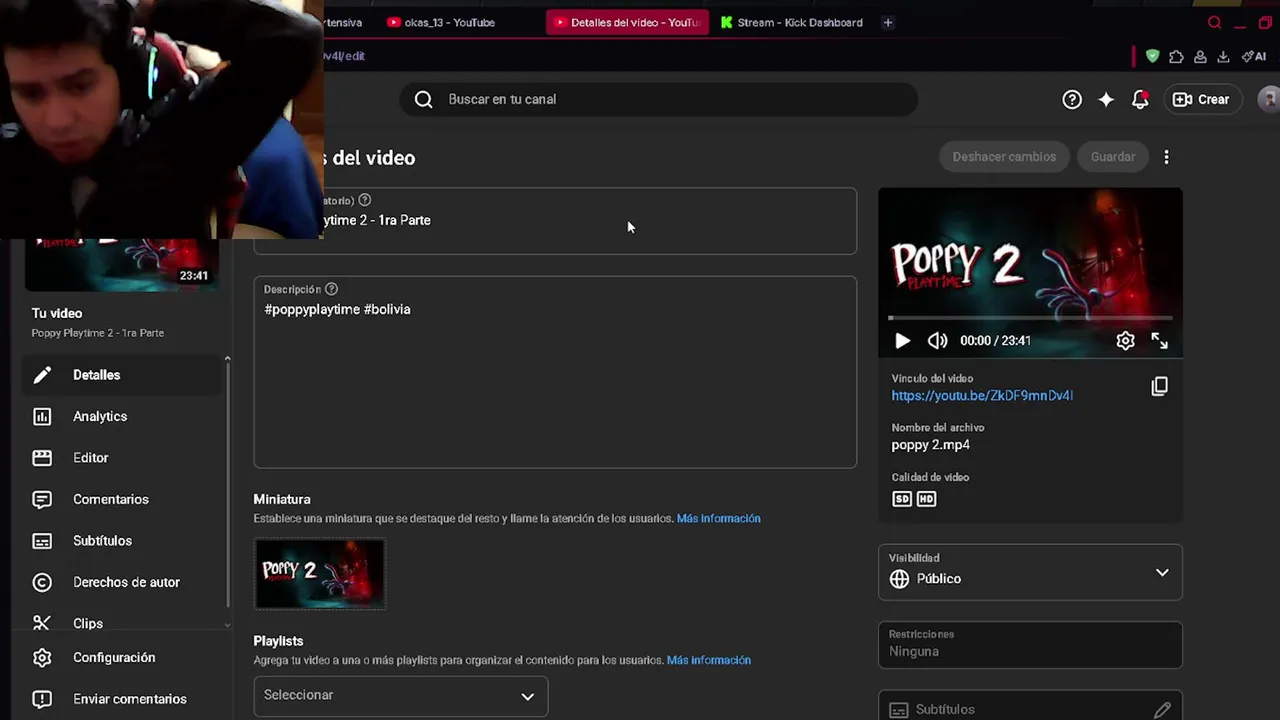The width and height of the screenshot is (1280, 720).
Task: Edit subtitles with the pencil icon
Action: [x=1161, y=710]
